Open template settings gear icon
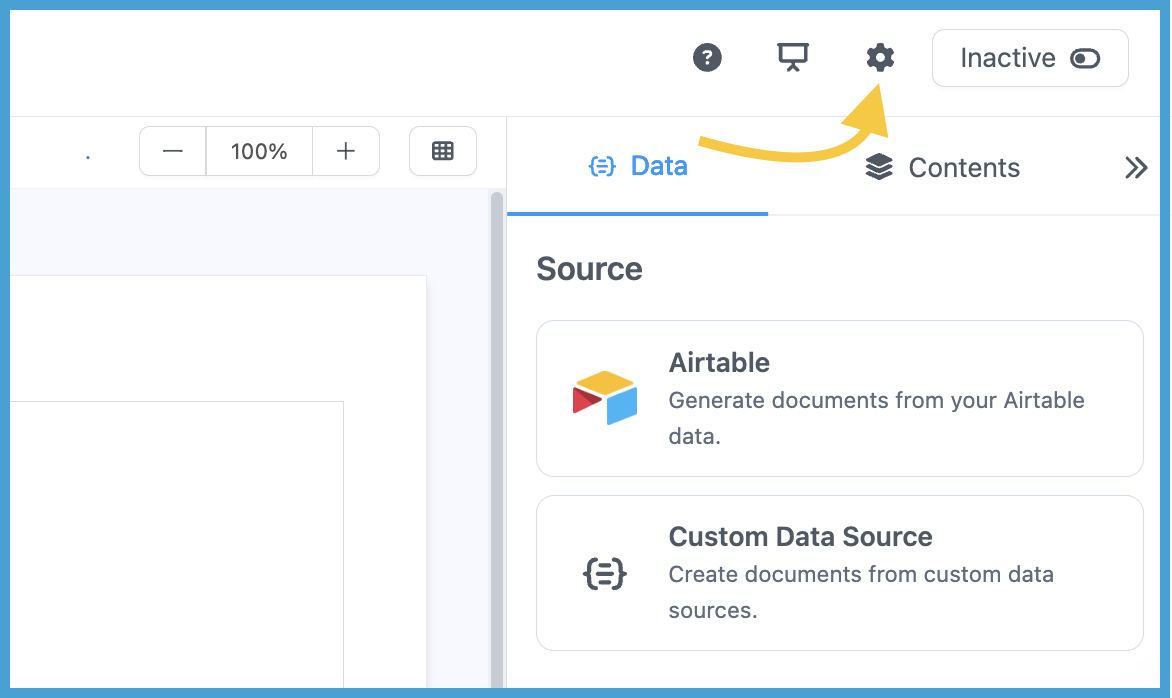 (880, 58)
